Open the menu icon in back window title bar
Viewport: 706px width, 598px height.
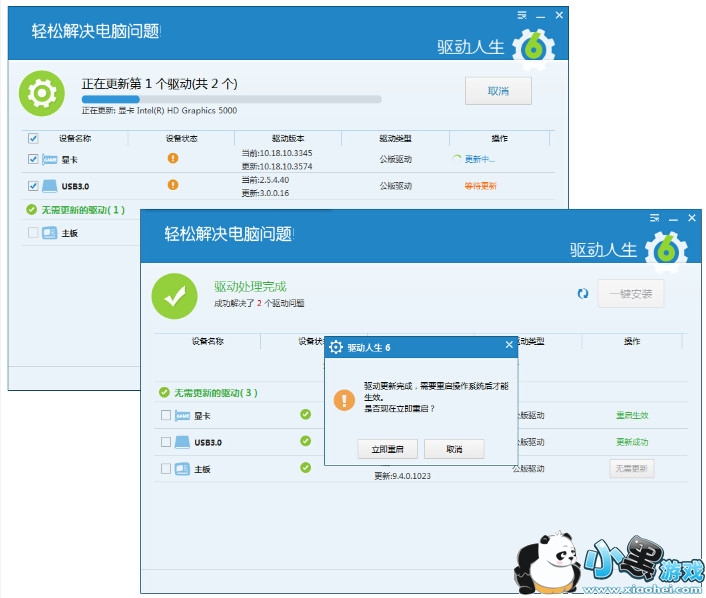[x=522, y=15]
